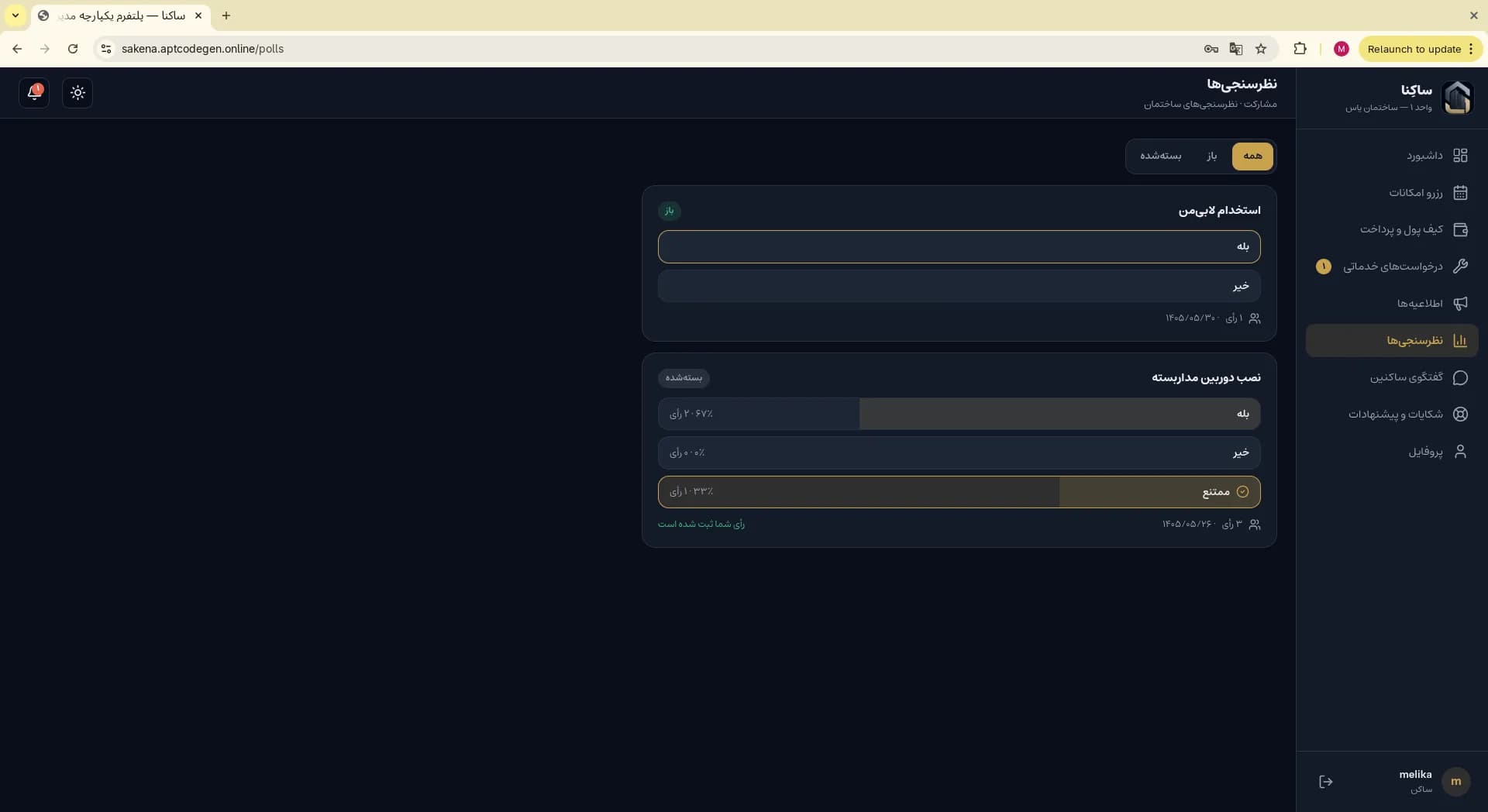This screenshot has height=812, width=1488.
Task: Click the translate page icon
Action: tap(1236, 49)
